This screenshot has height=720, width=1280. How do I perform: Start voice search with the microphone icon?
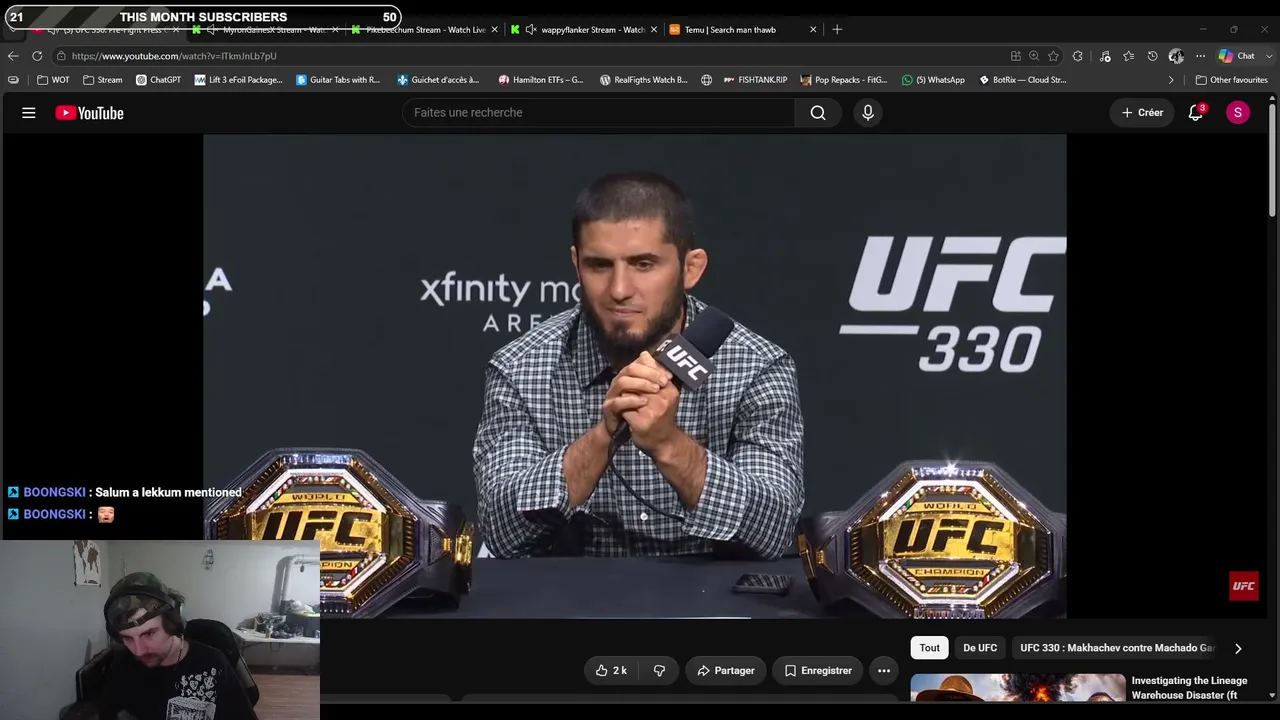[x=868, y=113]
